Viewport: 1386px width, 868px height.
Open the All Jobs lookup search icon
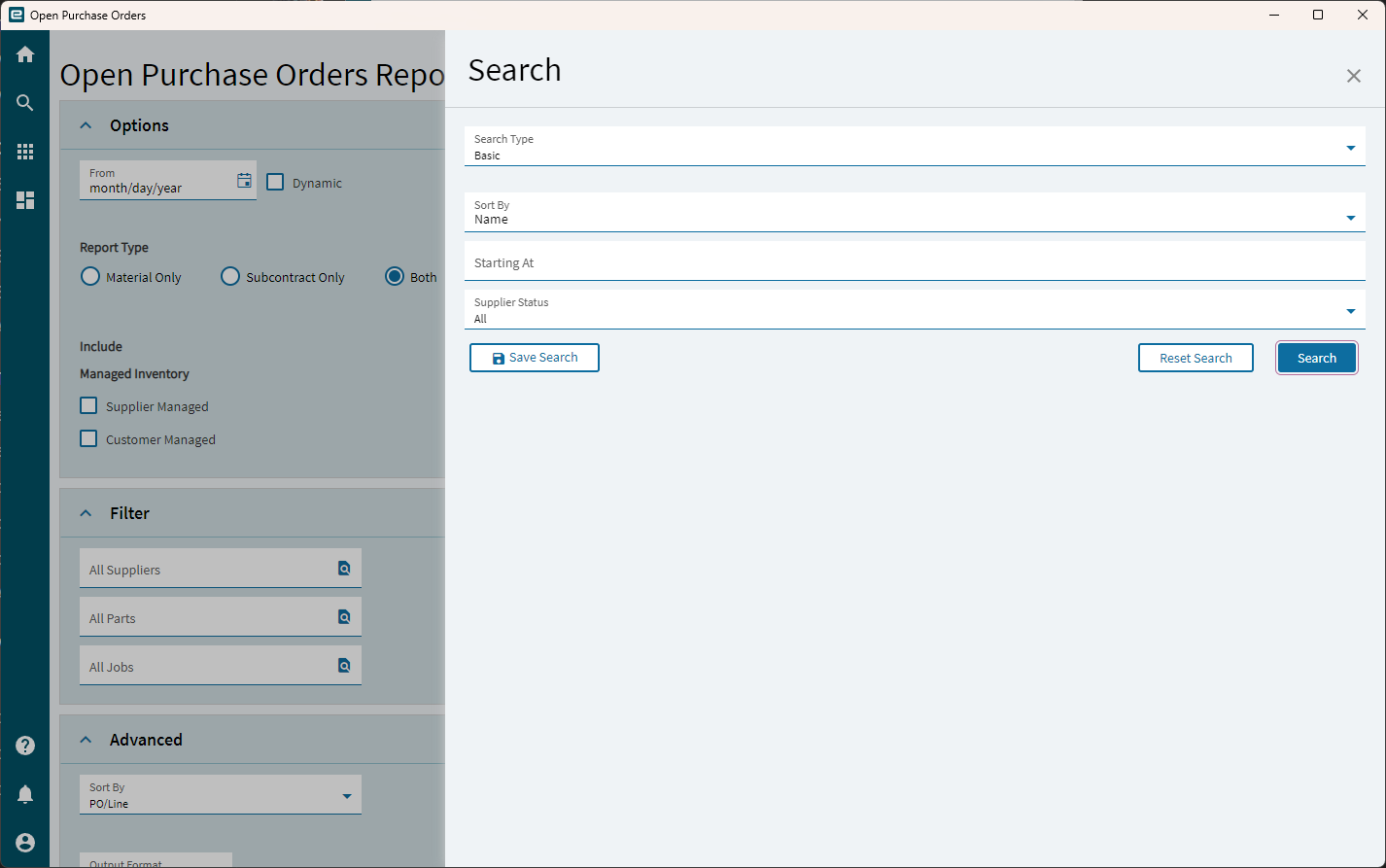point(344,666)
